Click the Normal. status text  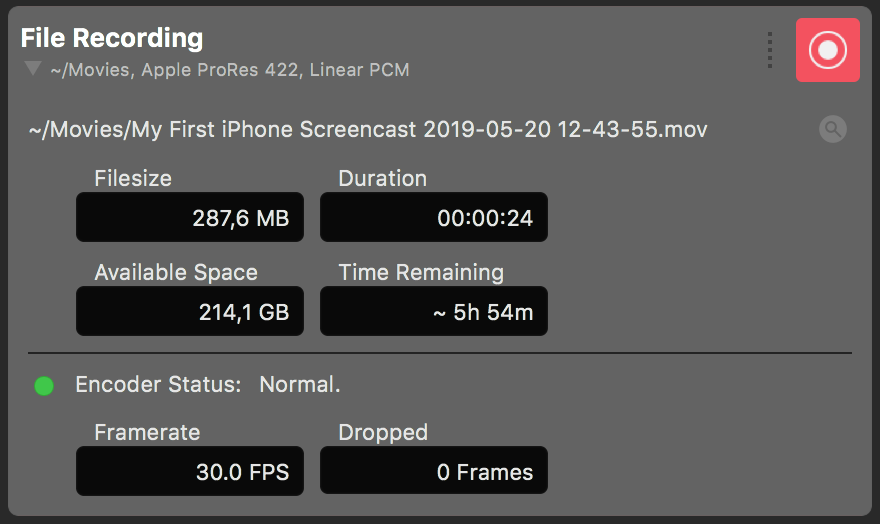click(300, 385)
